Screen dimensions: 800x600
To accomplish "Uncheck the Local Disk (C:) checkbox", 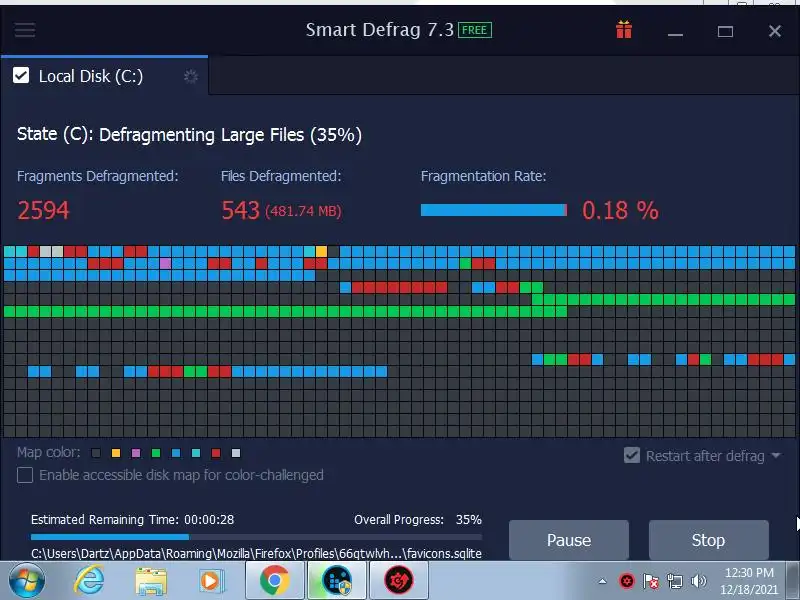I will (21, 76).
